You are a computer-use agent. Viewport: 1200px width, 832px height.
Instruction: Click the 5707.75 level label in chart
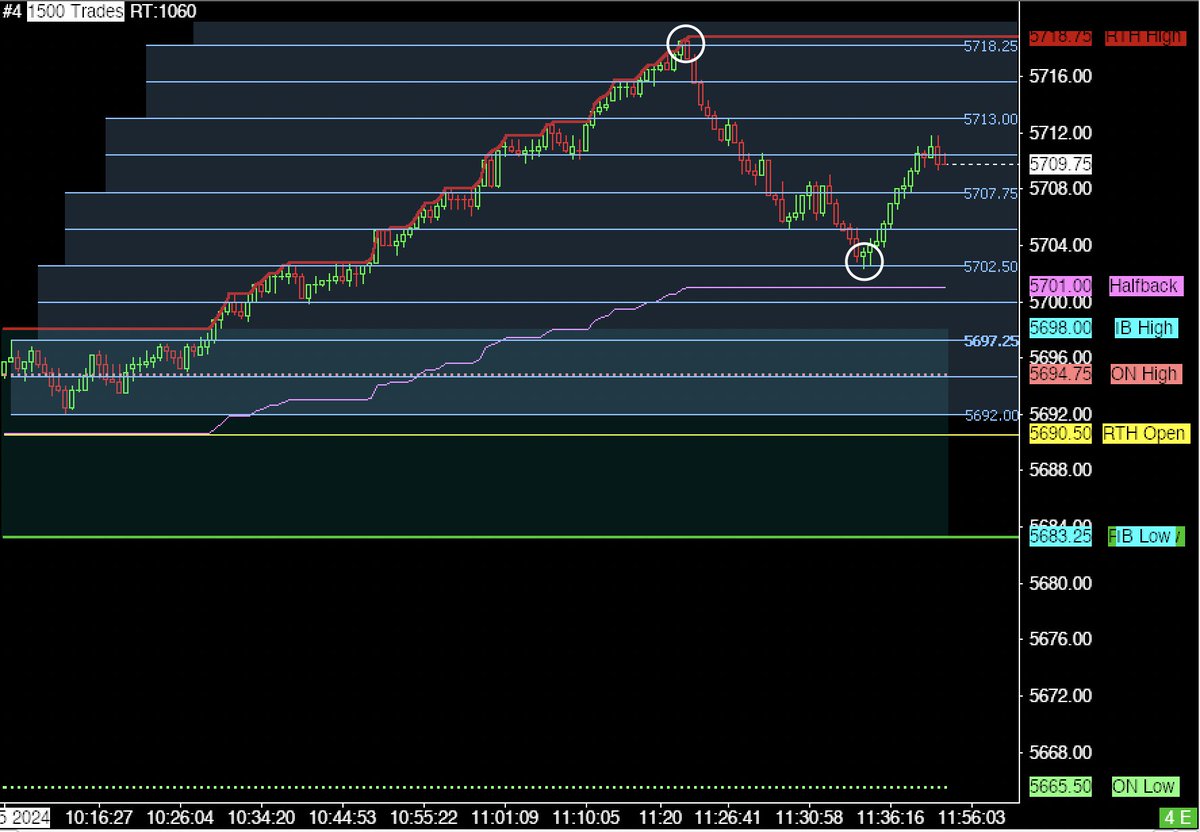pos(990,193)
